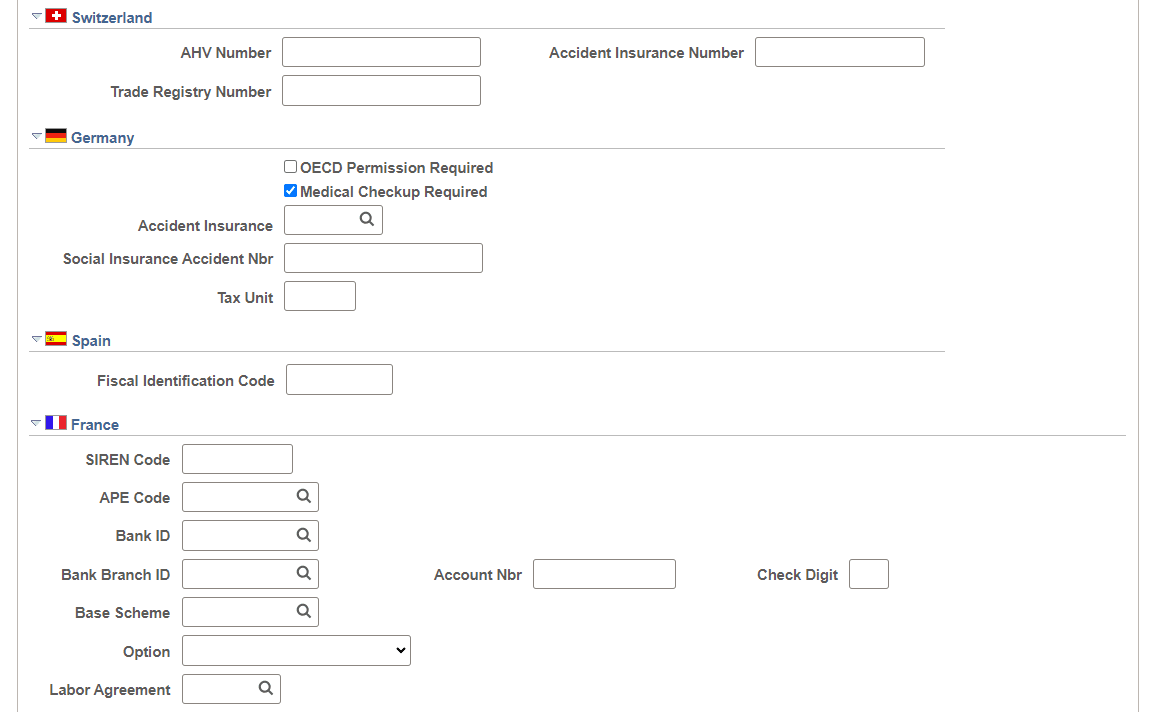Click the France flag icon
Image resolution: width=1150 pixels, height=712 pixels.
click(x=55, y=422)
